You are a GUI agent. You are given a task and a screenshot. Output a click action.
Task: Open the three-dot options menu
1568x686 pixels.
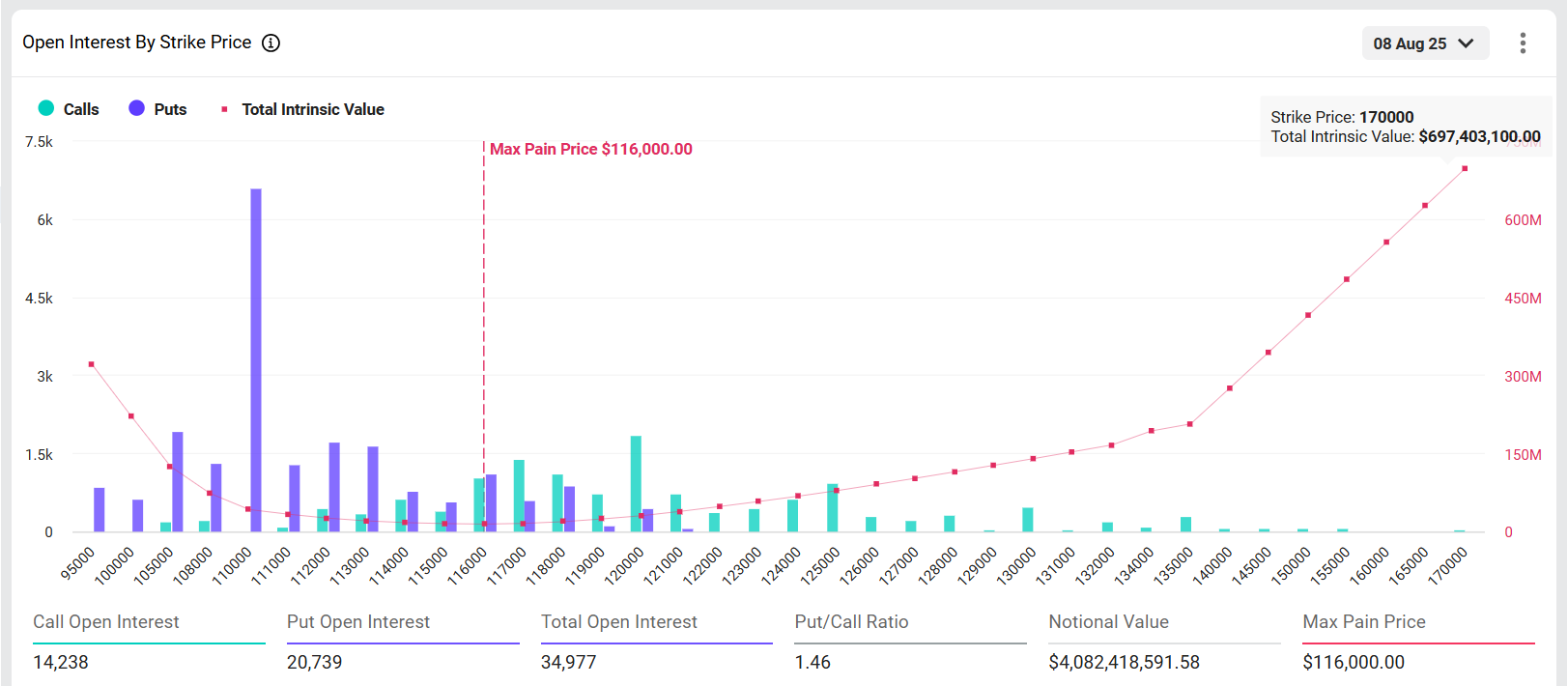1523,43
